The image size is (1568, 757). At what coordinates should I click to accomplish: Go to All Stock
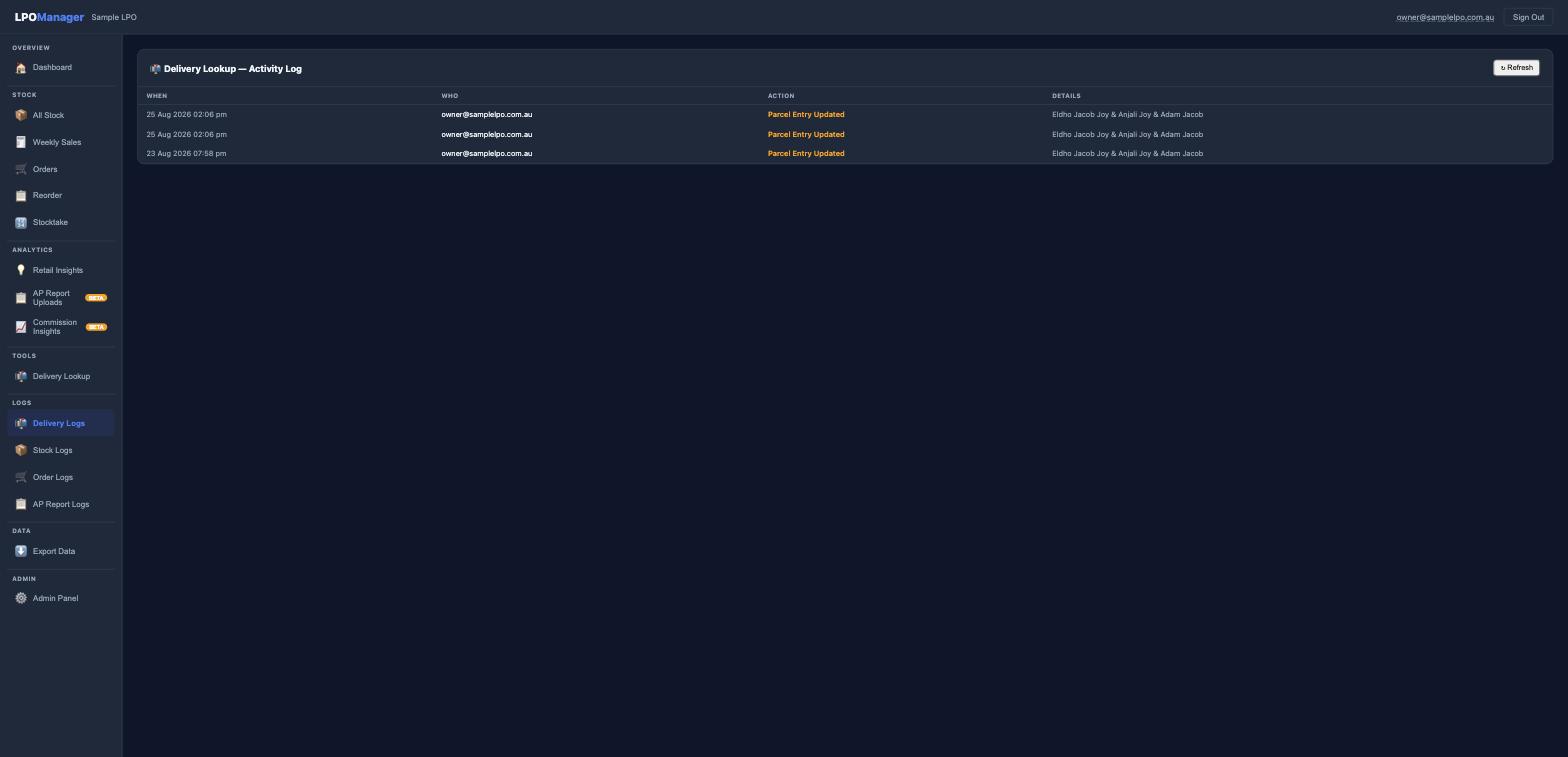pos(61,115)
